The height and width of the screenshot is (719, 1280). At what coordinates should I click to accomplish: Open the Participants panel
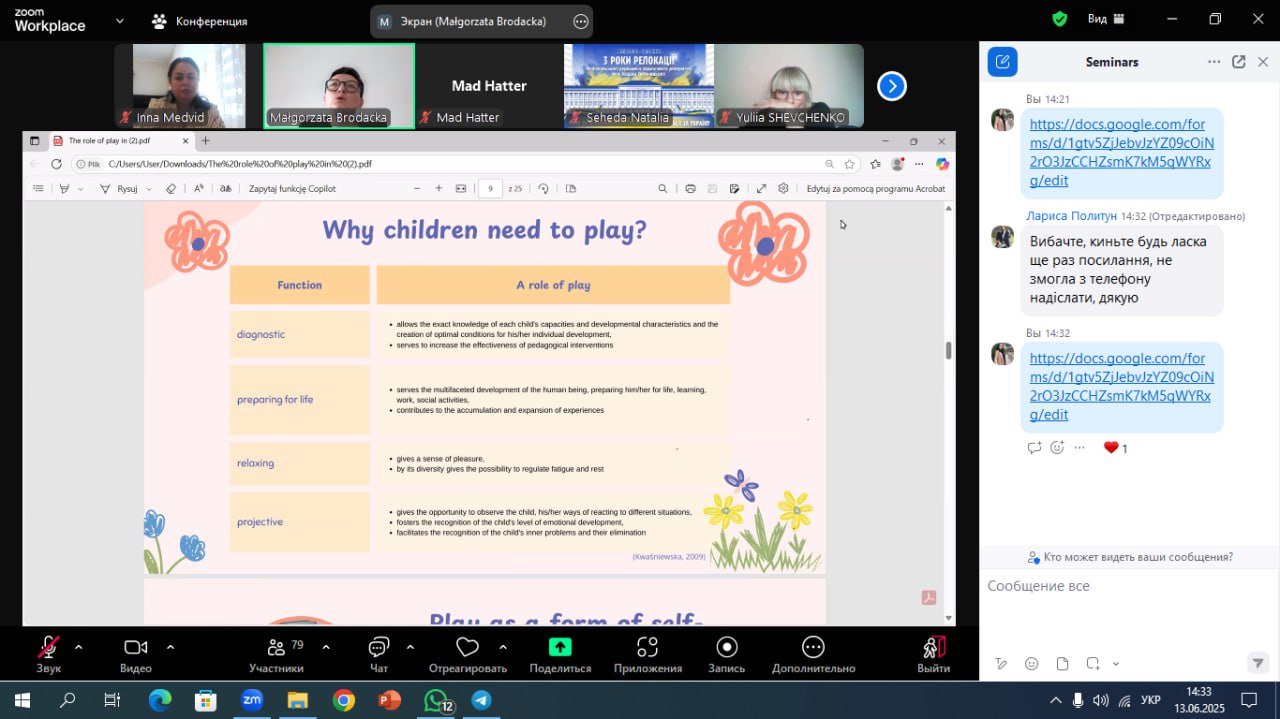click(x=276, y=653)
